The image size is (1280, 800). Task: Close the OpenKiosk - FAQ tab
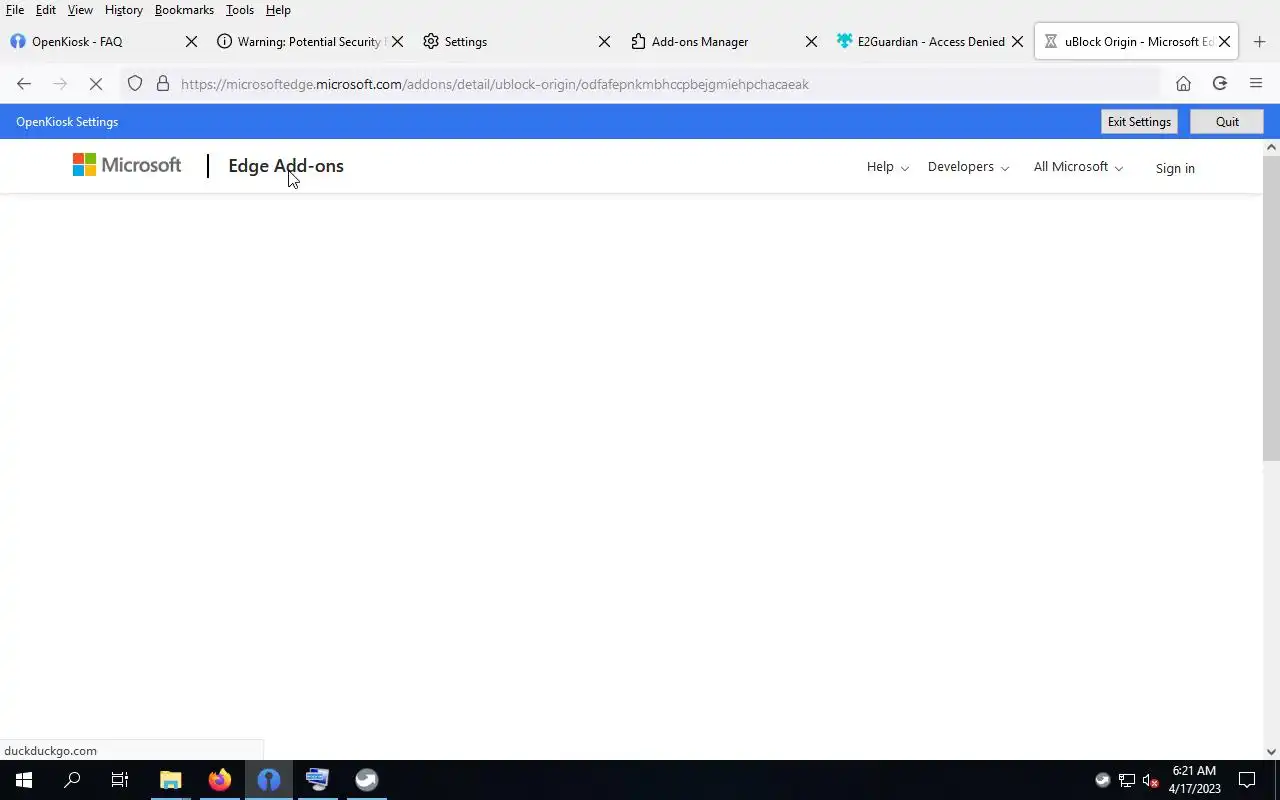tap(191, 42)
